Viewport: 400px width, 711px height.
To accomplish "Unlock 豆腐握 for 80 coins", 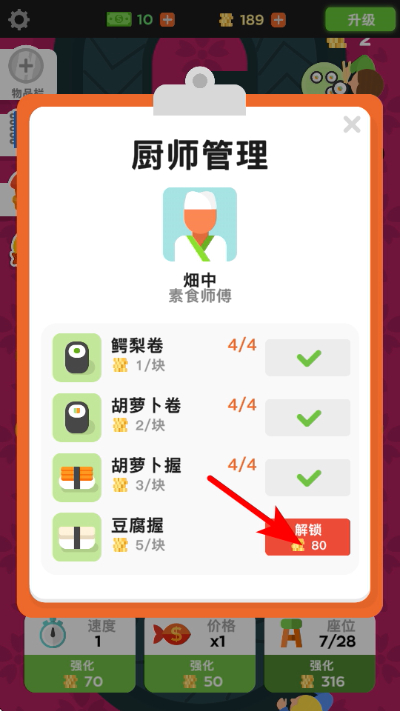I will (307, 537).
